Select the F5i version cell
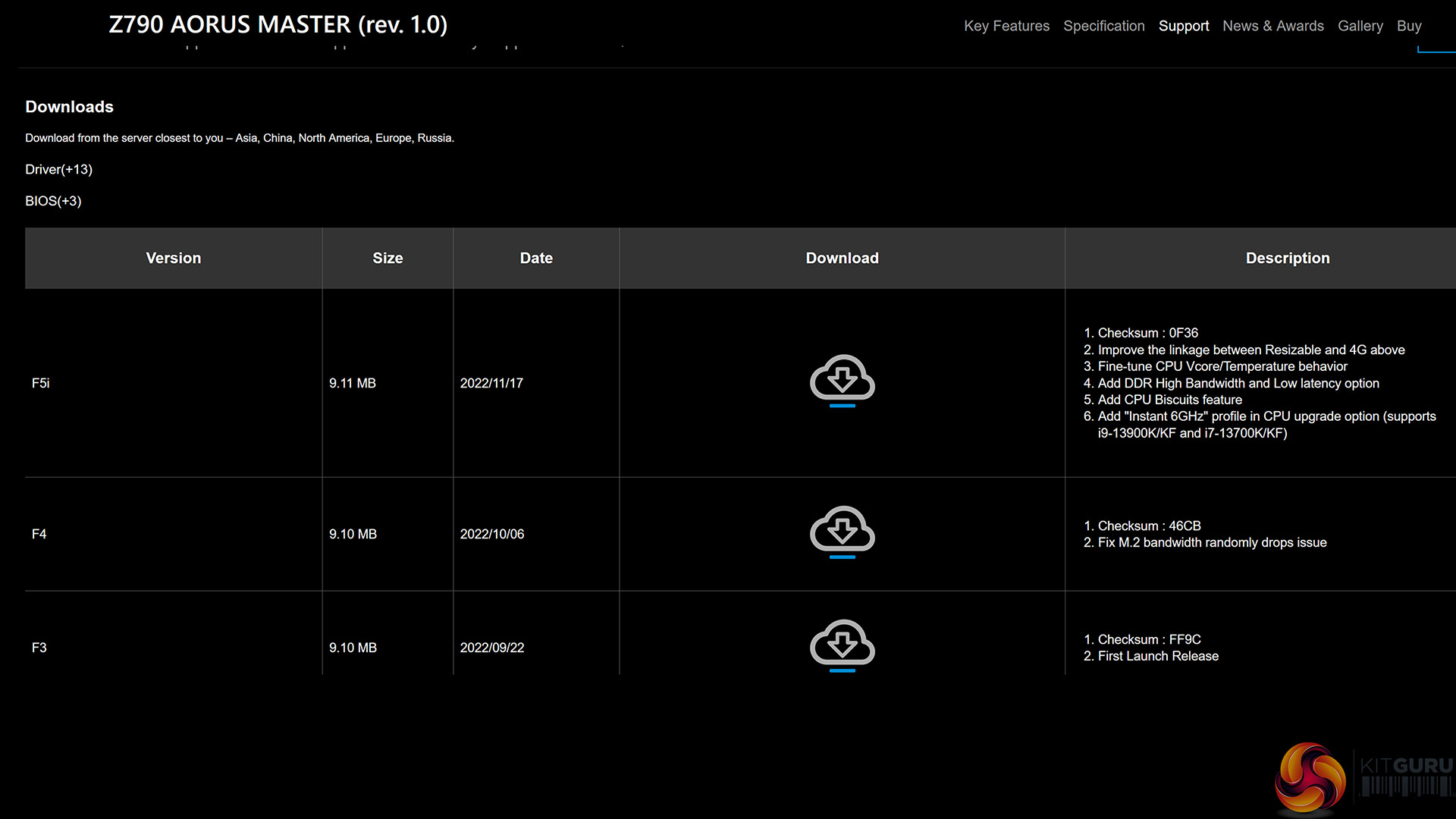This screenshot has width=1456, height=819. [x=41, y=383]
